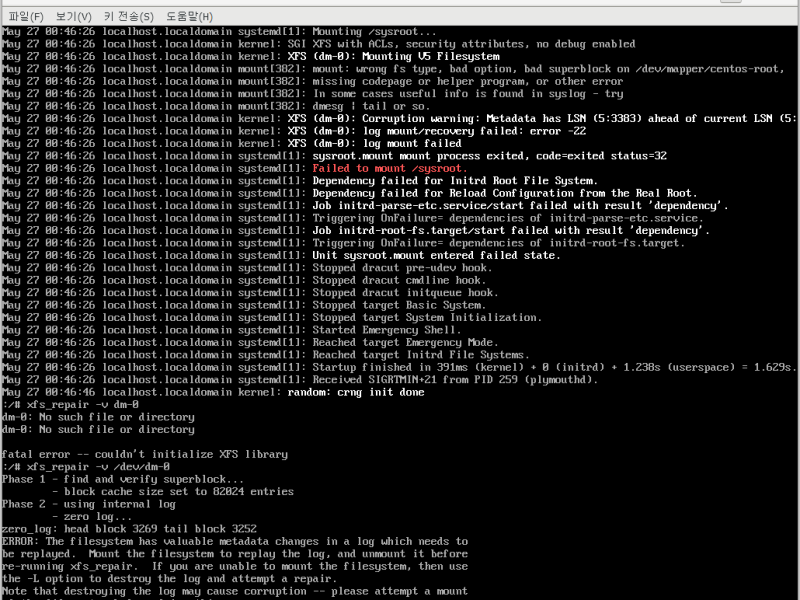
Task: Open the 키 전송(S) menu
Action: [129, 16]
